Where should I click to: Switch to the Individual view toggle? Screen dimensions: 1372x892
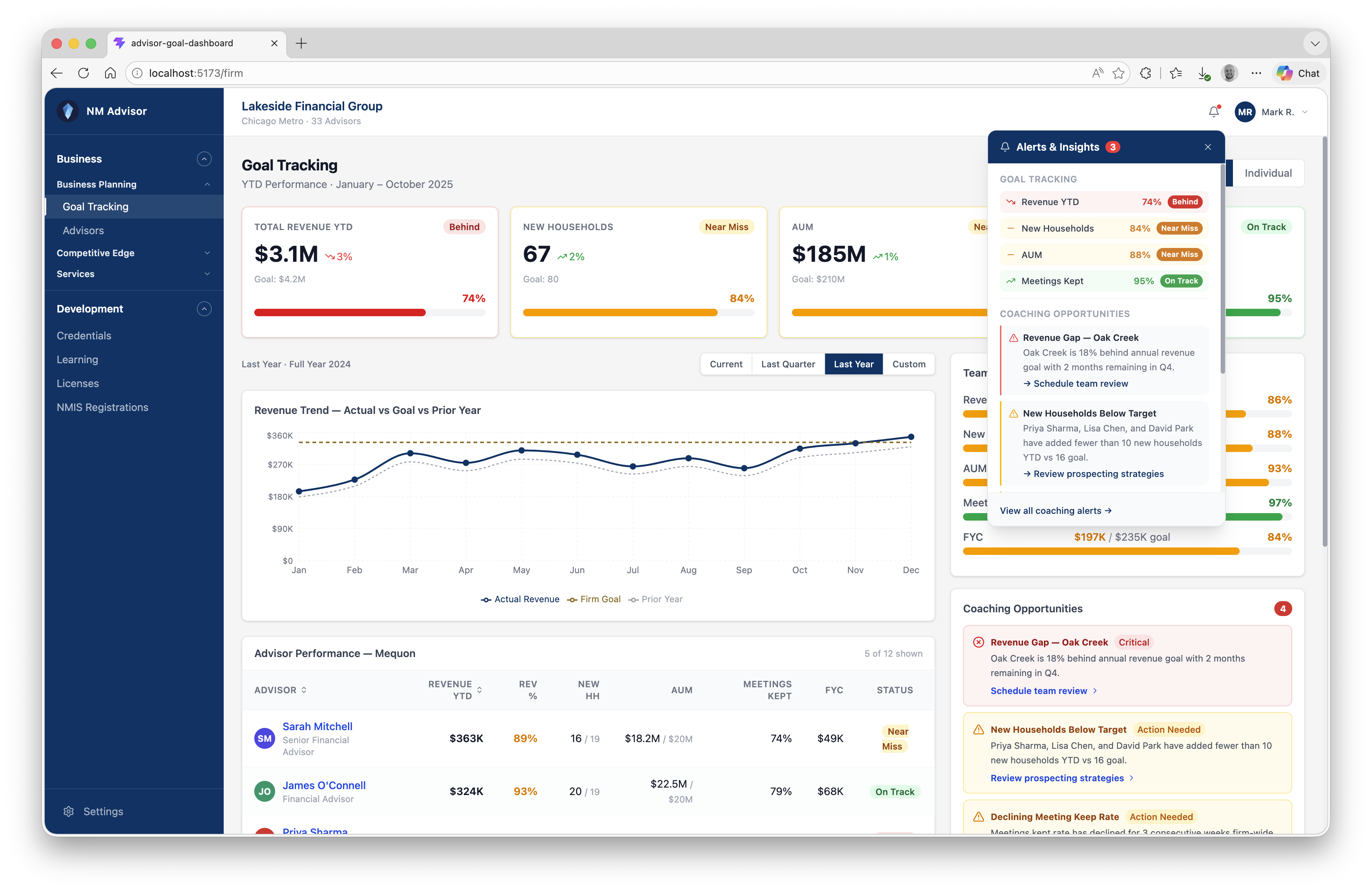[x=1268, y=173]
